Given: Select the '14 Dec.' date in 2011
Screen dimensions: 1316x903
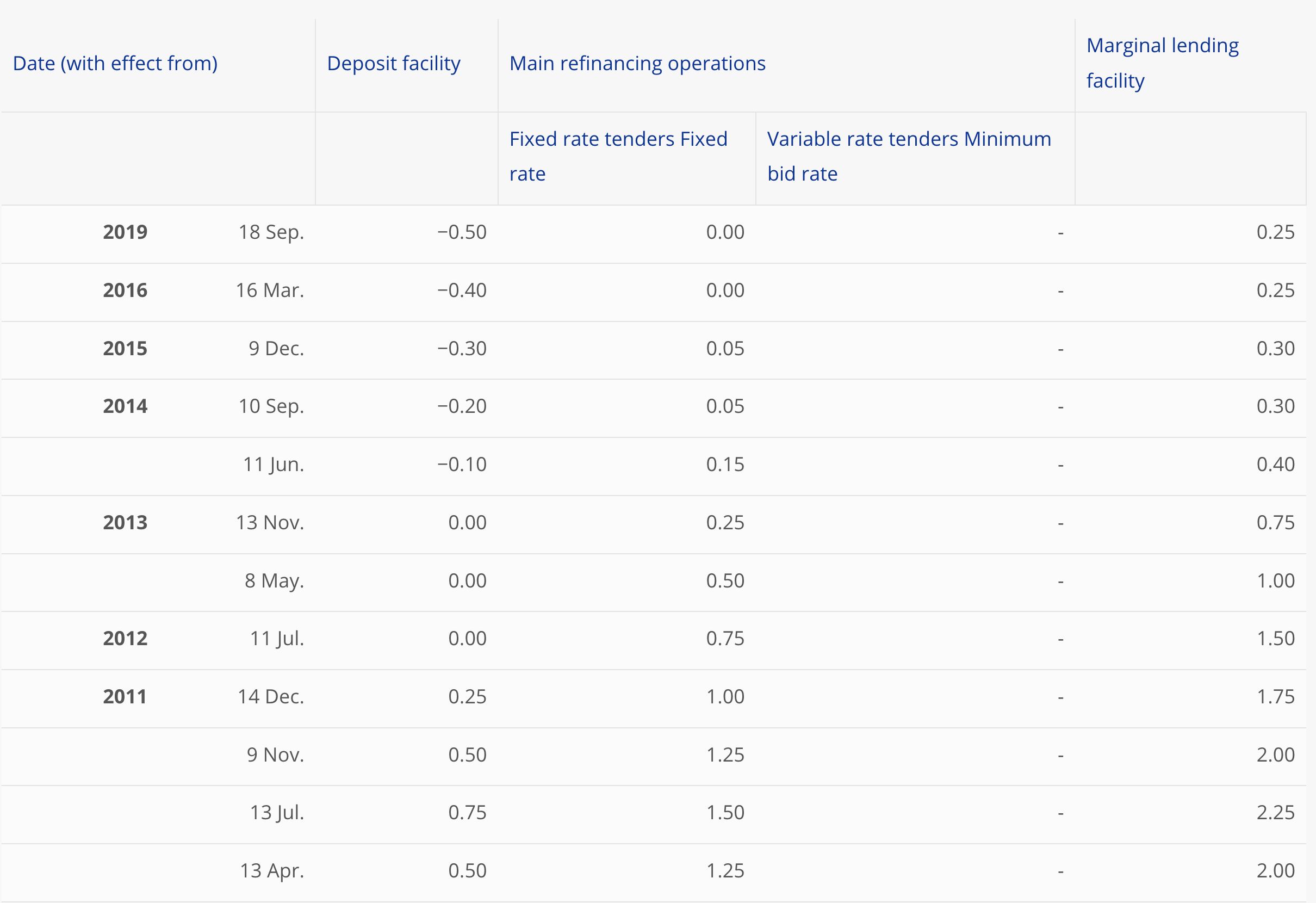Looking at the screenshot, I should [271, 697].
